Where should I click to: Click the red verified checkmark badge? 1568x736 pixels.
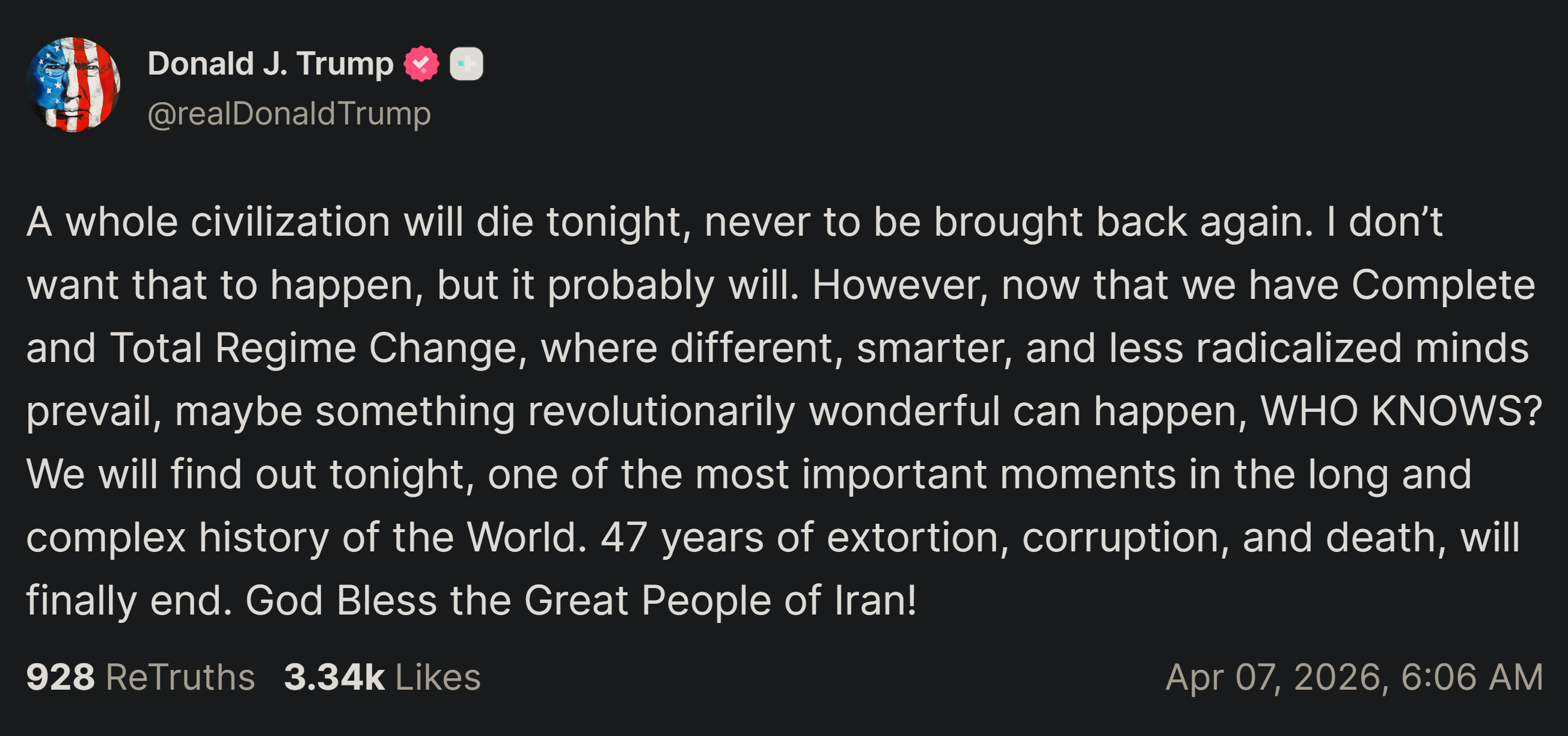[421, 64]
